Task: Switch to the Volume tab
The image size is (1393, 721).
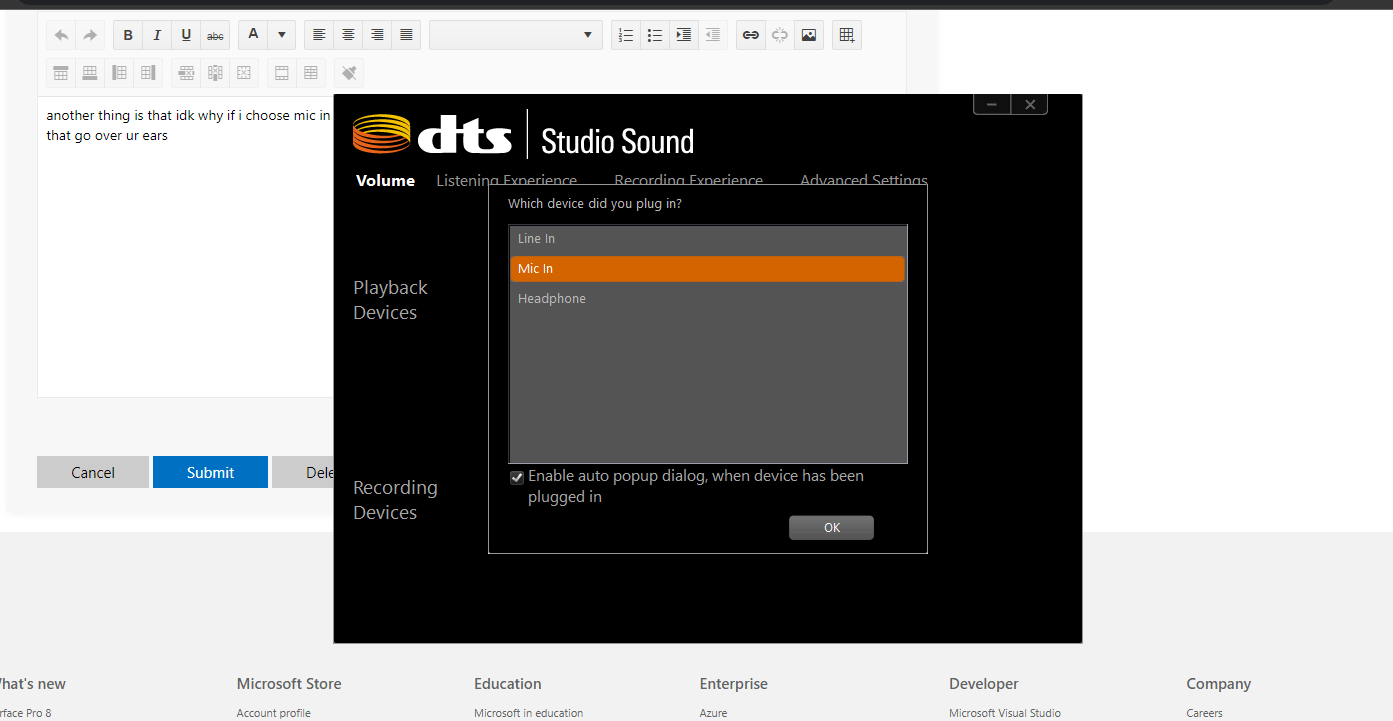Action: pyautogui.click(x=385, y=181)
